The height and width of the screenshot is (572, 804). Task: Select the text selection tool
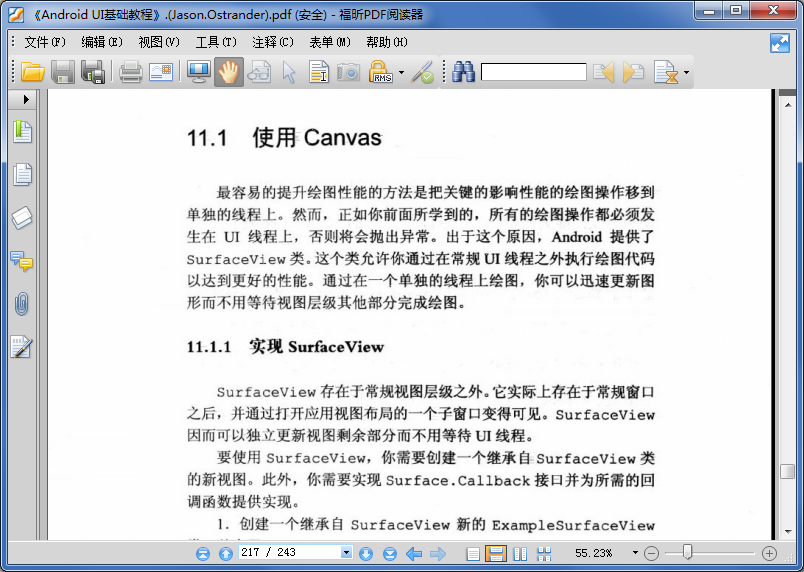click(x=319, y=72)
